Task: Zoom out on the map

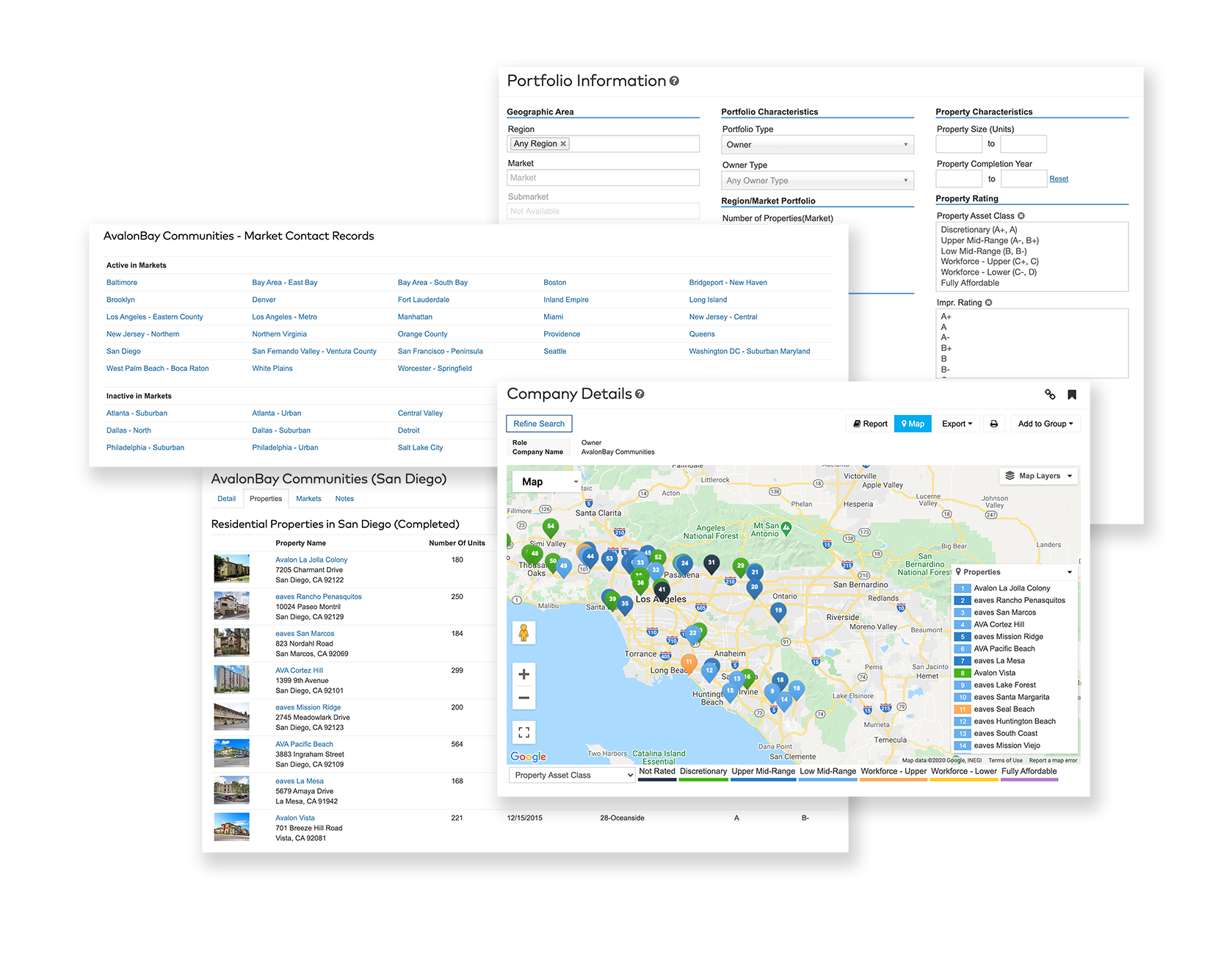Action: (x=523, y=698)
